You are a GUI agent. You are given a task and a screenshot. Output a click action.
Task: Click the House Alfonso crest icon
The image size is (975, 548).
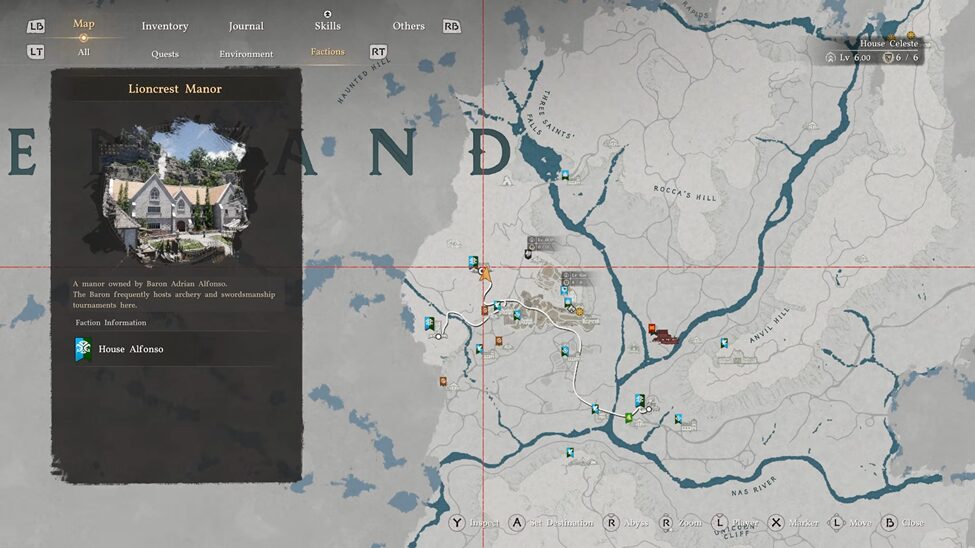click(x=83, y=349)
